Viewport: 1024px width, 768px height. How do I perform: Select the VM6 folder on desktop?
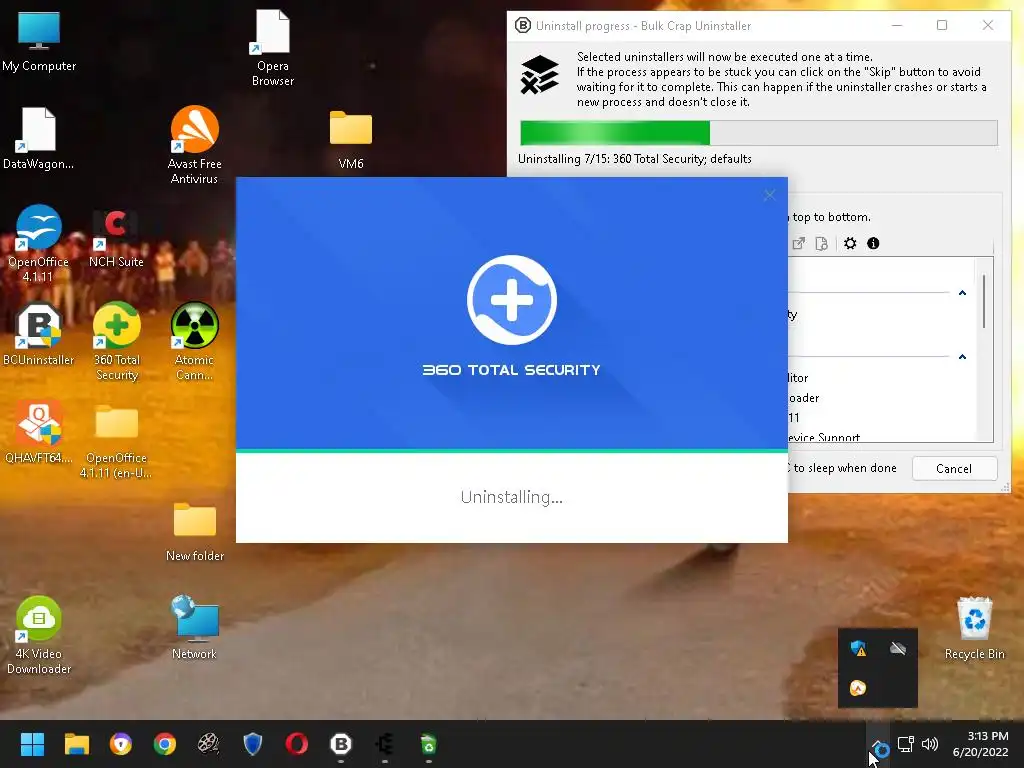351,138
